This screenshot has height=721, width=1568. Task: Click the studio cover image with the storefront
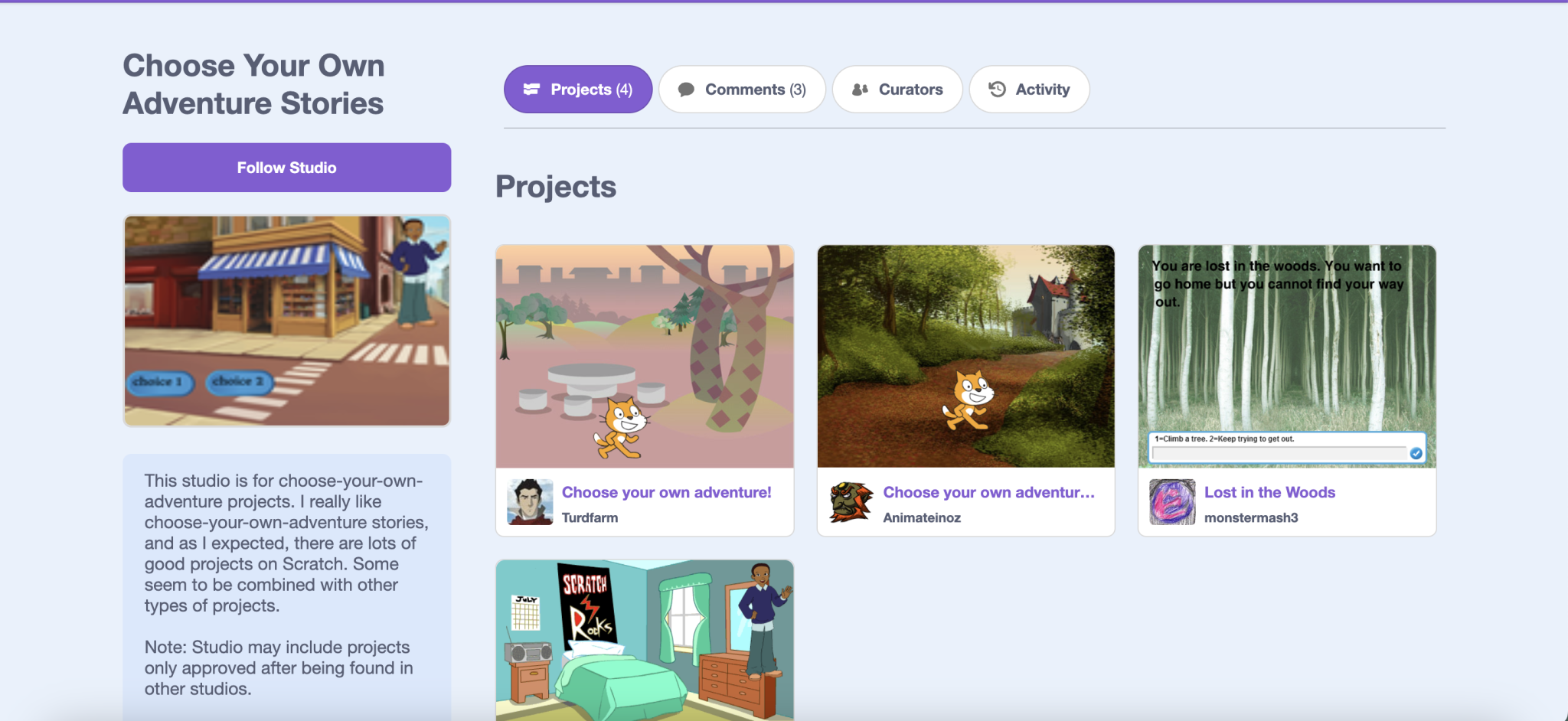[x=286, y=321]
